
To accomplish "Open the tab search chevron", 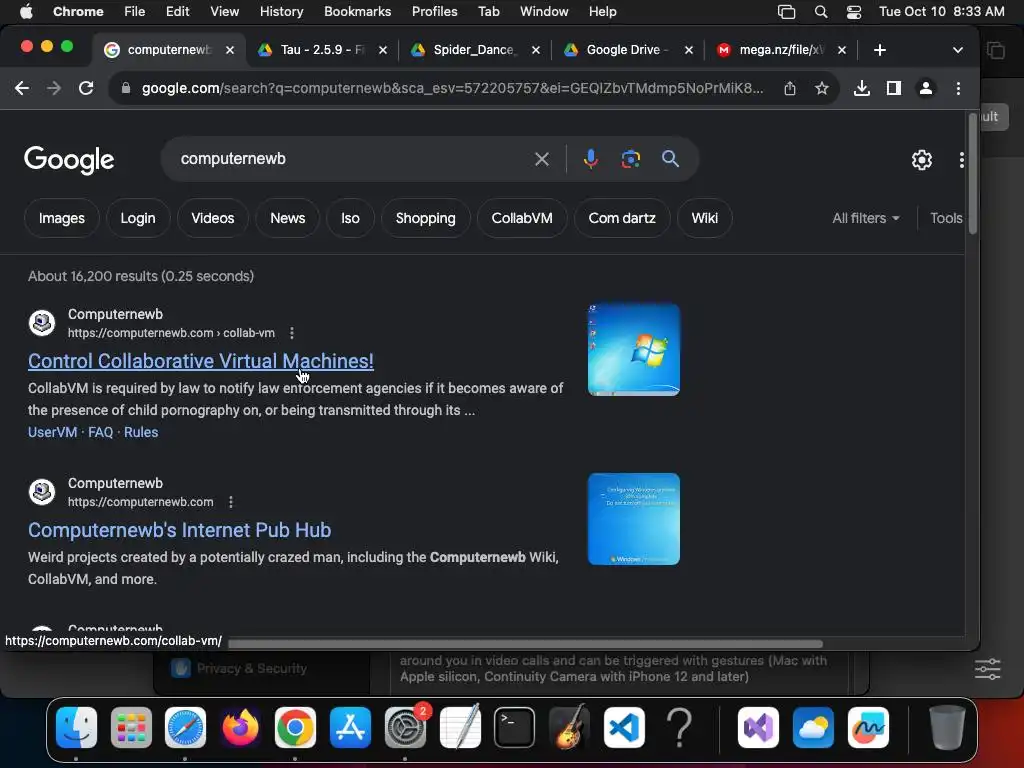I will coord(957,50).
